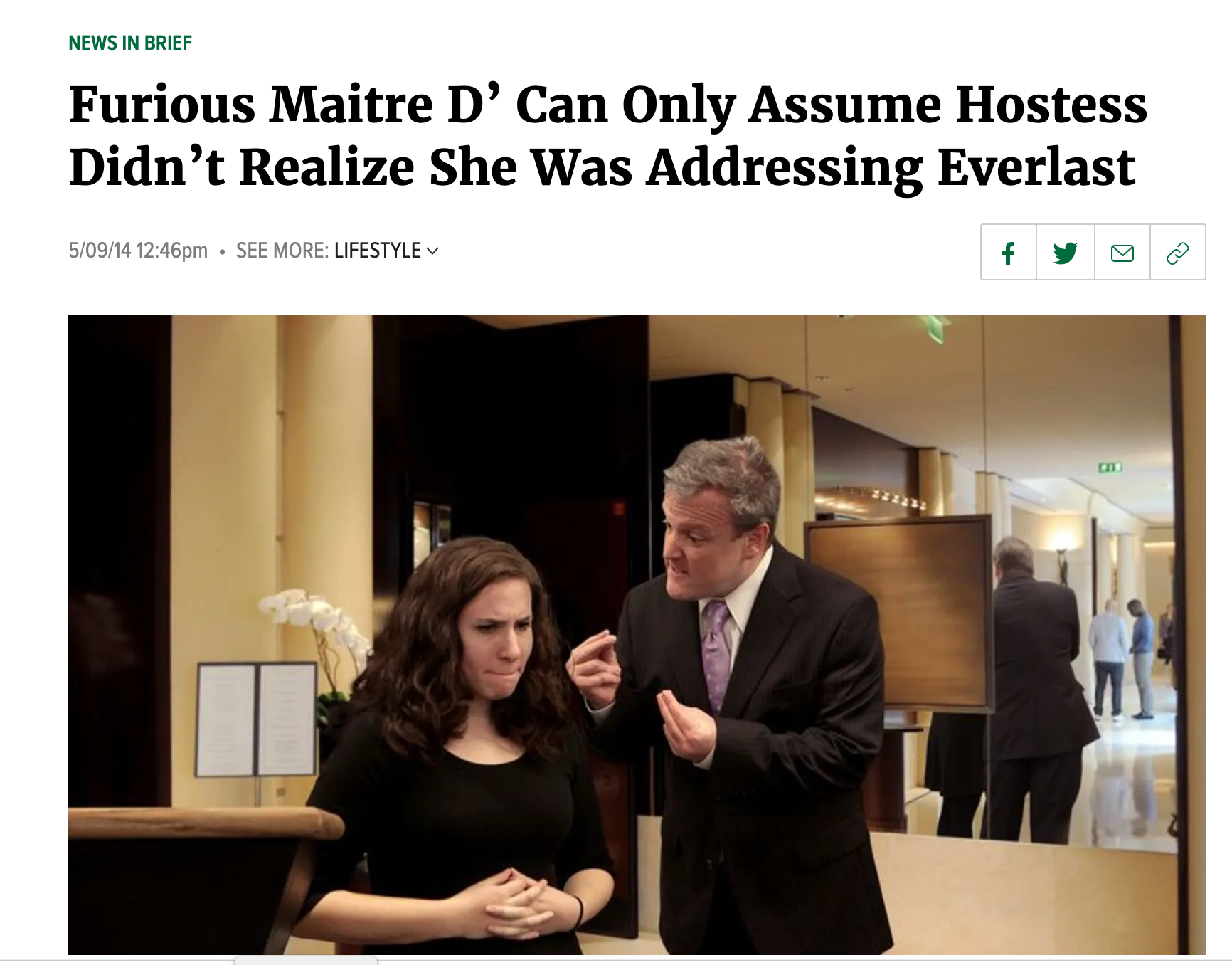Image resolution: width=1232 pixels, height=965 pixels.
Task: Click the SEE MORE label
Action: 282,251
